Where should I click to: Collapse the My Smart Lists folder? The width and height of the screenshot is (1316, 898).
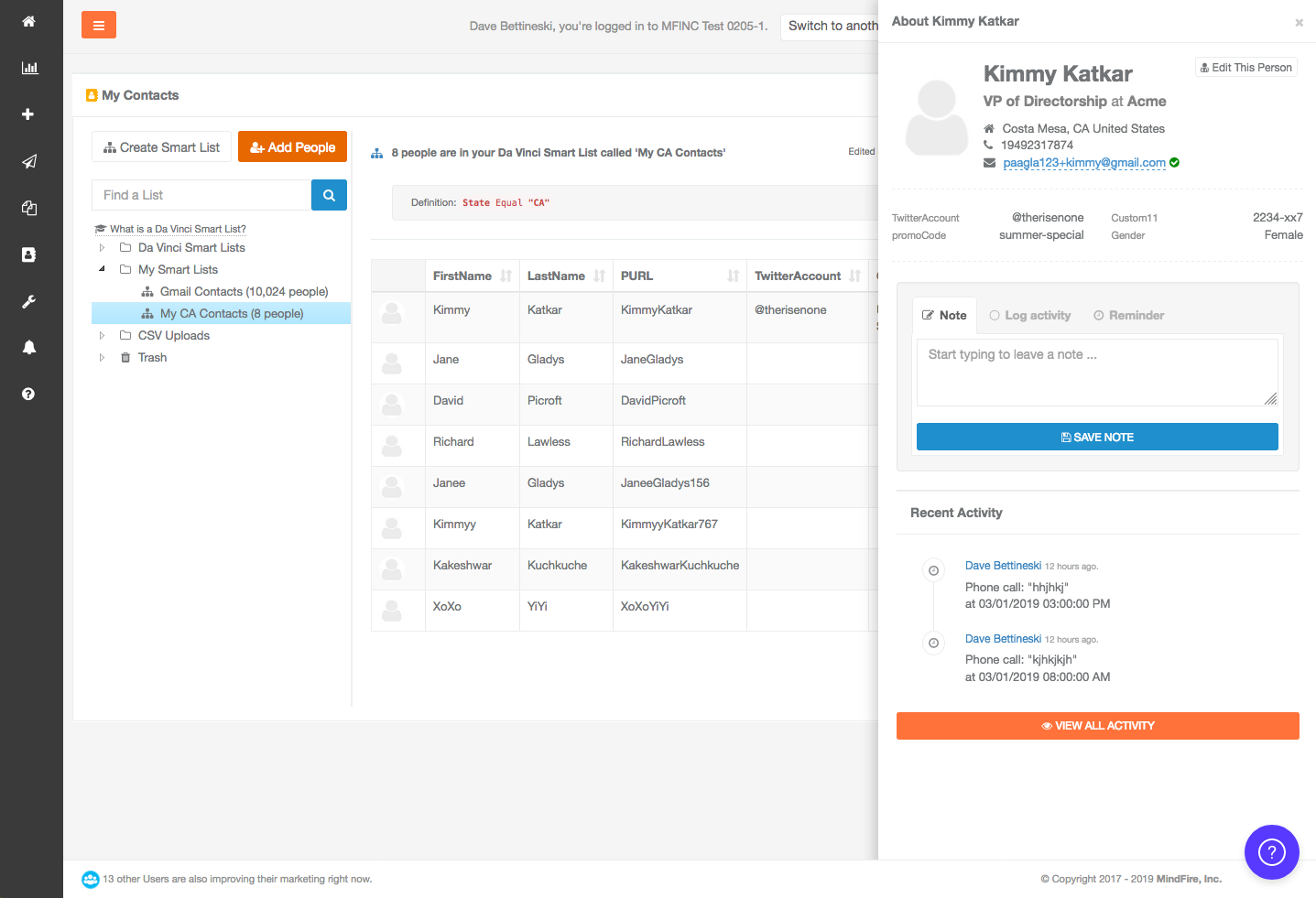102,269
